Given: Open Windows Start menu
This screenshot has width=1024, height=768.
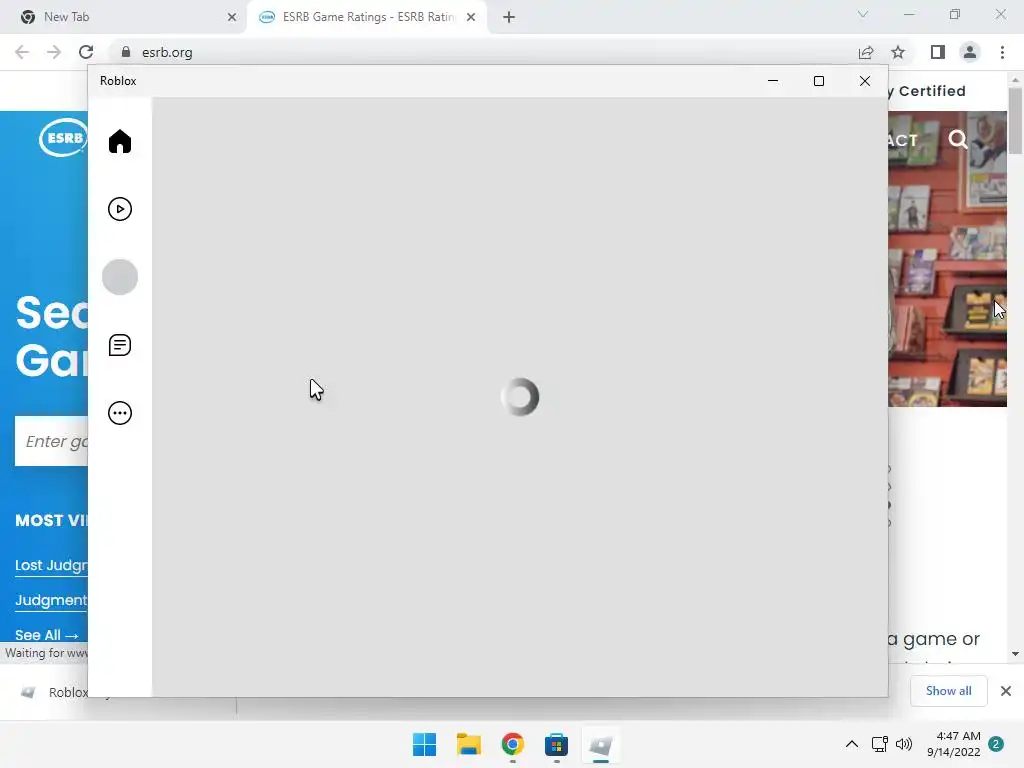Looking at the screenshot, I should 424,744.
